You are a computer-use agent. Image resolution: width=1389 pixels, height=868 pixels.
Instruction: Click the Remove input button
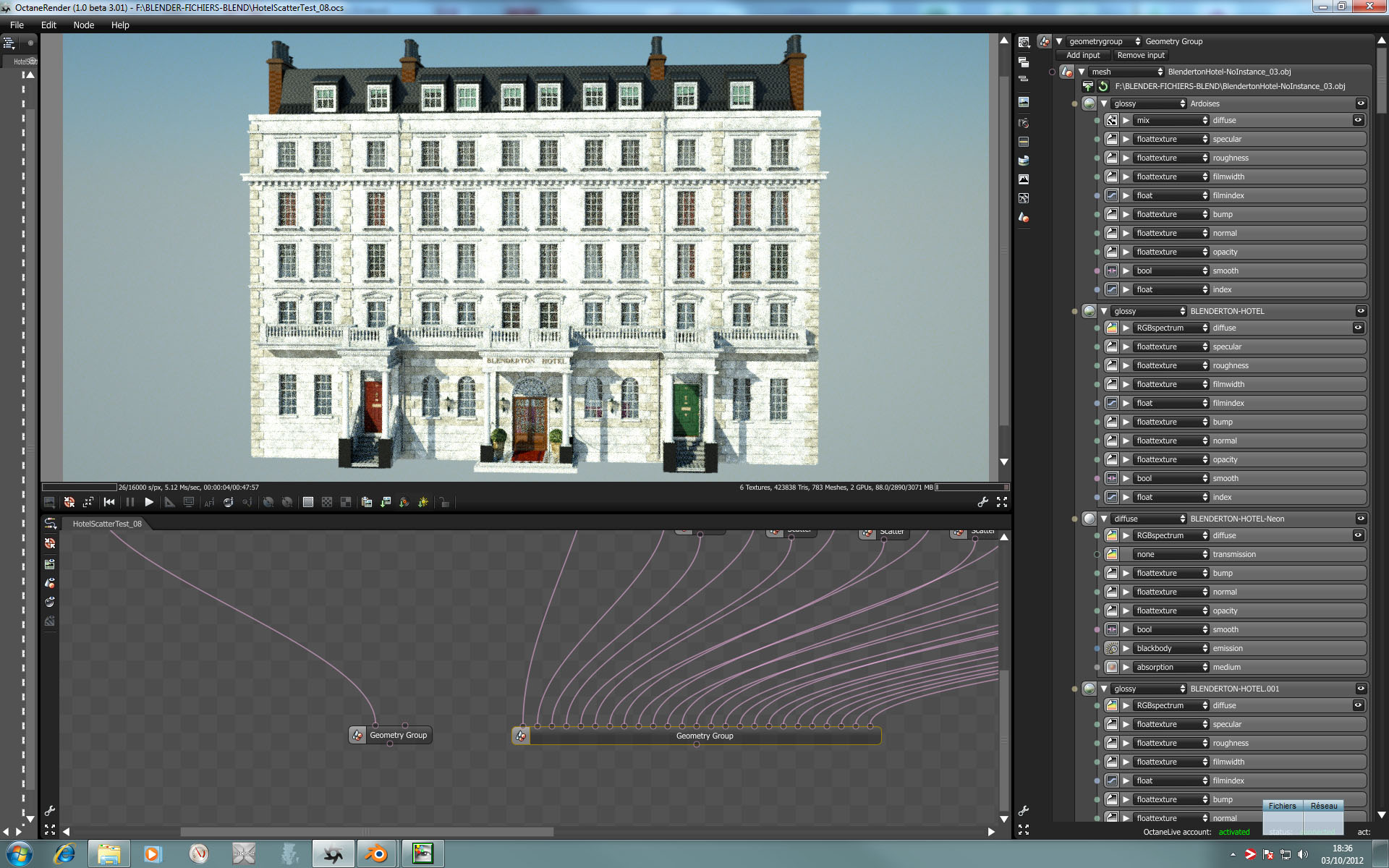[1141, 55]
